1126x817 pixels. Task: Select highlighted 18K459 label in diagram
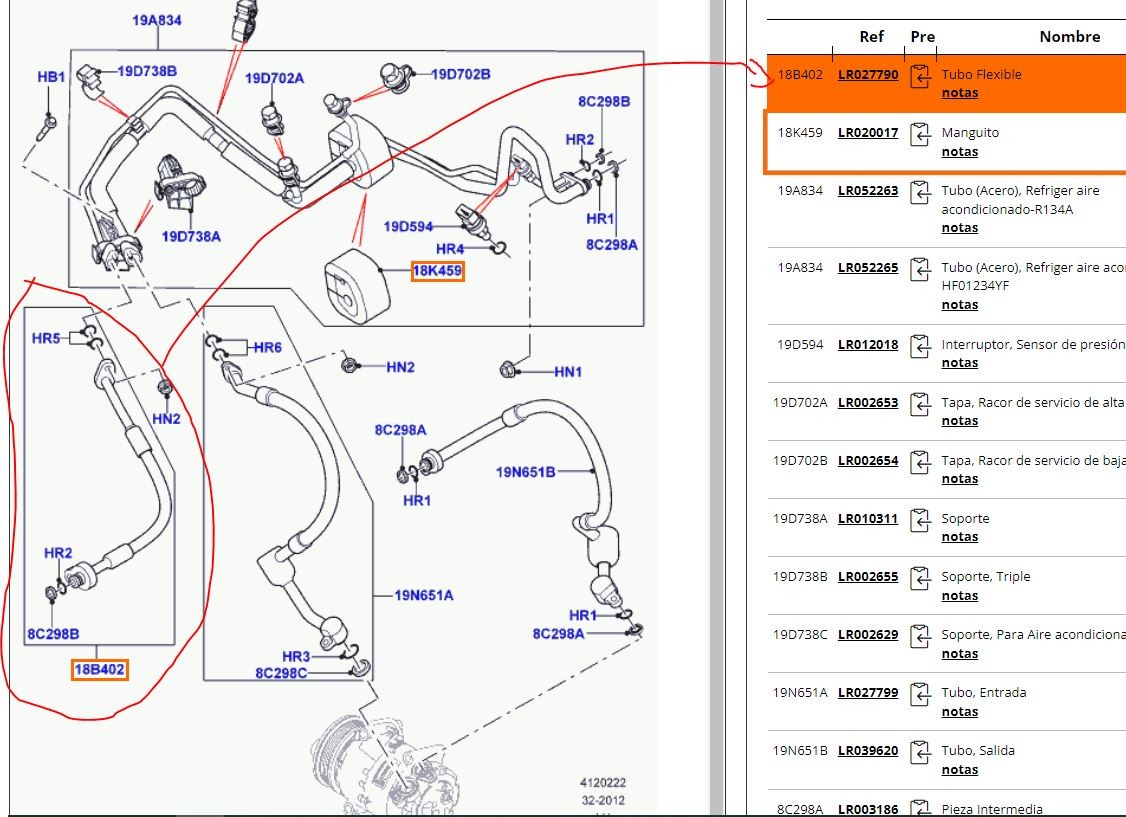pyautogui.click(x=437, y=271)
